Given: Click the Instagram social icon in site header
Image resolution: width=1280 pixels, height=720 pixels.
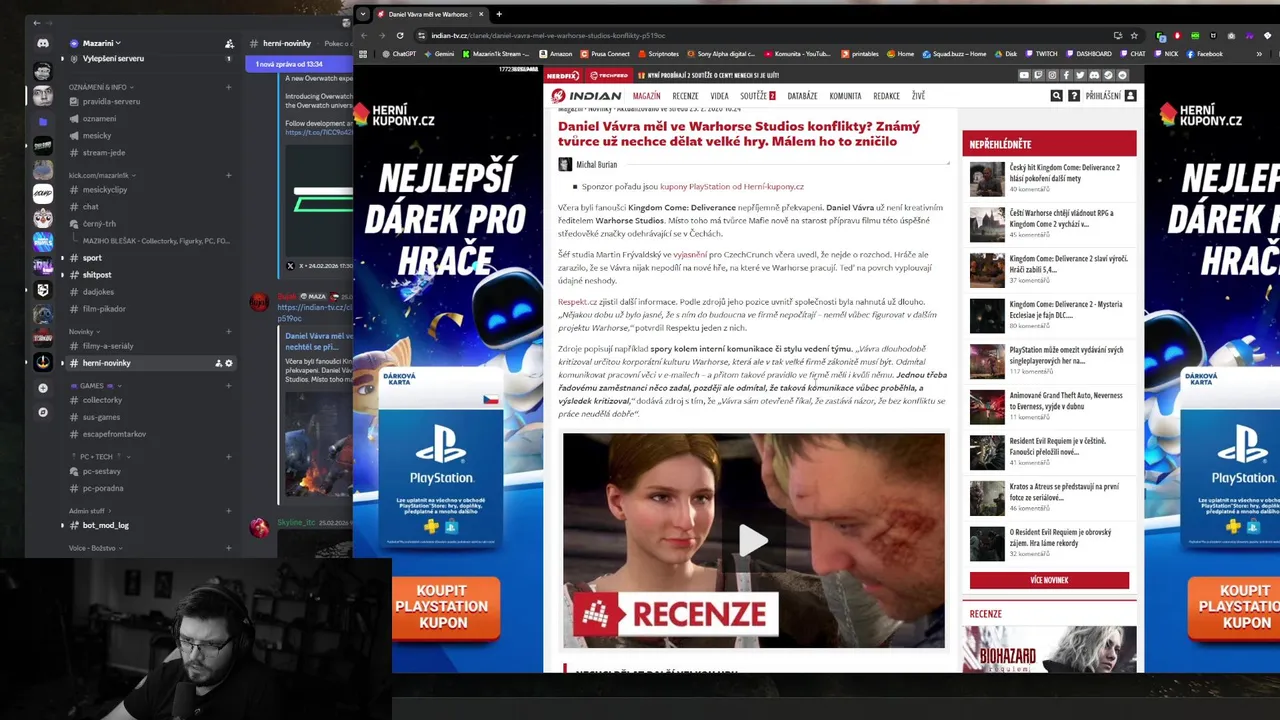Looking at the screenshot, I should point(1052,75).
